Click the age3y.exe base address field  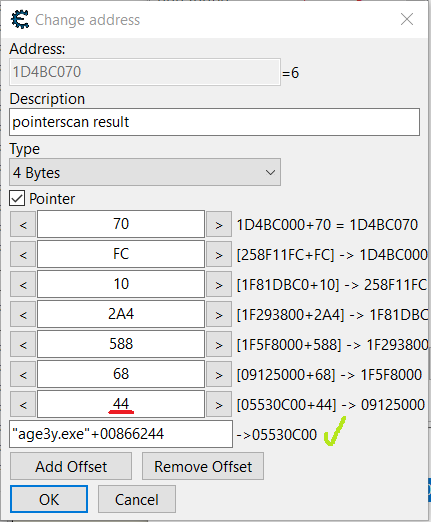tap(121, 434)
